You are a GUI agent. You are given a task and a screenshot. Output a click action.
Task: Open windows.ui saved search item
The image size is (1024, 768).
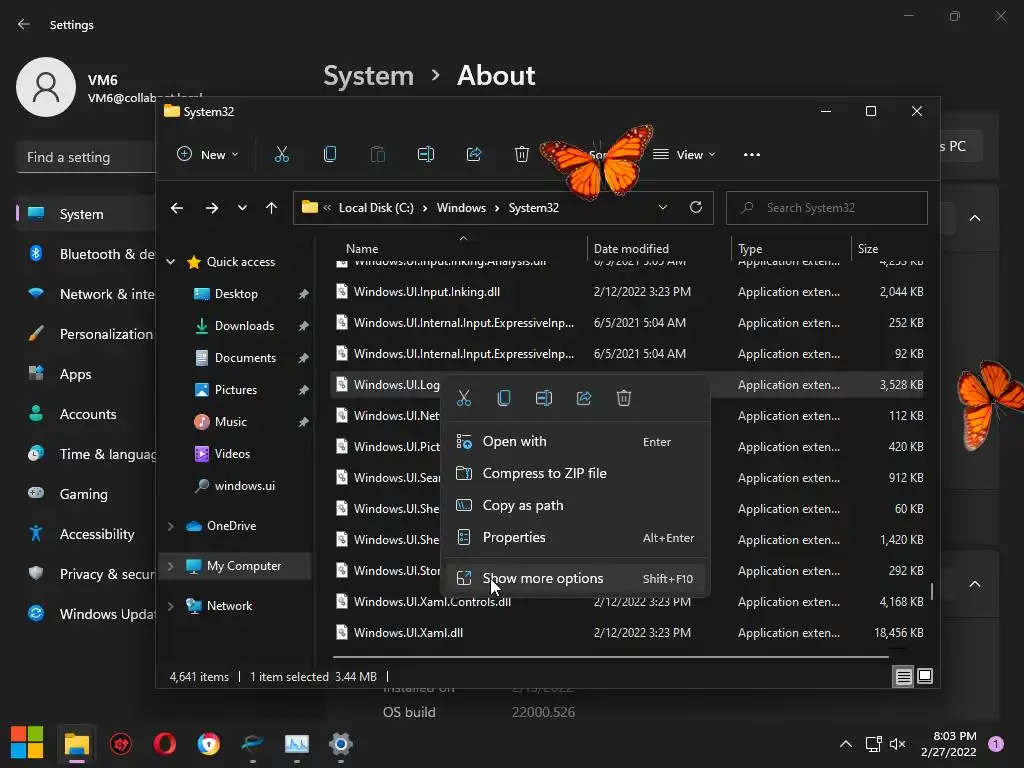244,485
